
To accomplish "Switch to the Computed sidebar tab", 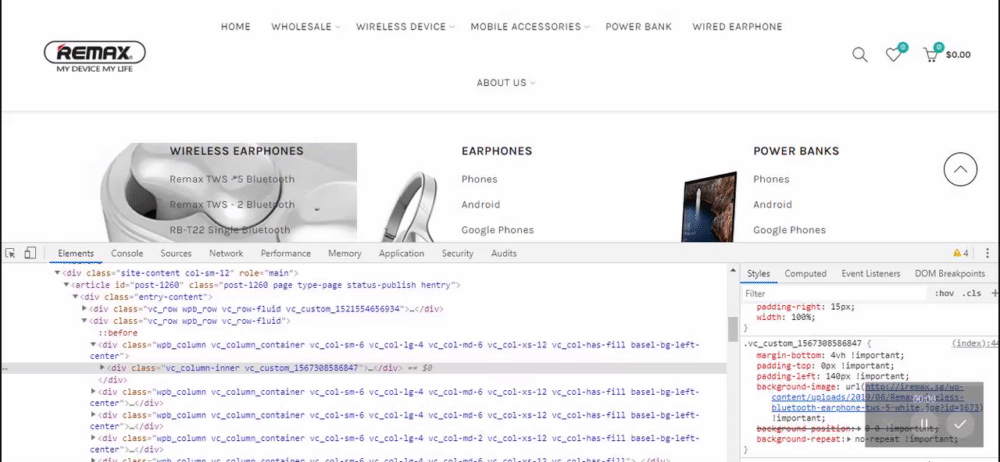I will [x=805, y=274].
